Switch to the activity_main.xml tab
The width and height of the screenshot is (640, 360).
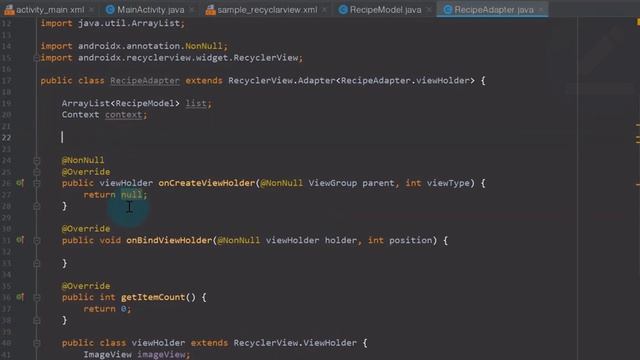point(50,9)
